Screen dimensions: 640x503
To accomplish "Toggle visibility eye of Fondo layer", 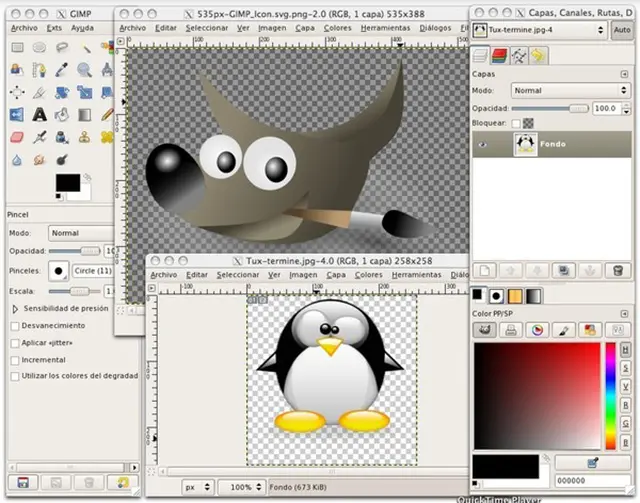I will pyautogui.click(x=484, y=144).
